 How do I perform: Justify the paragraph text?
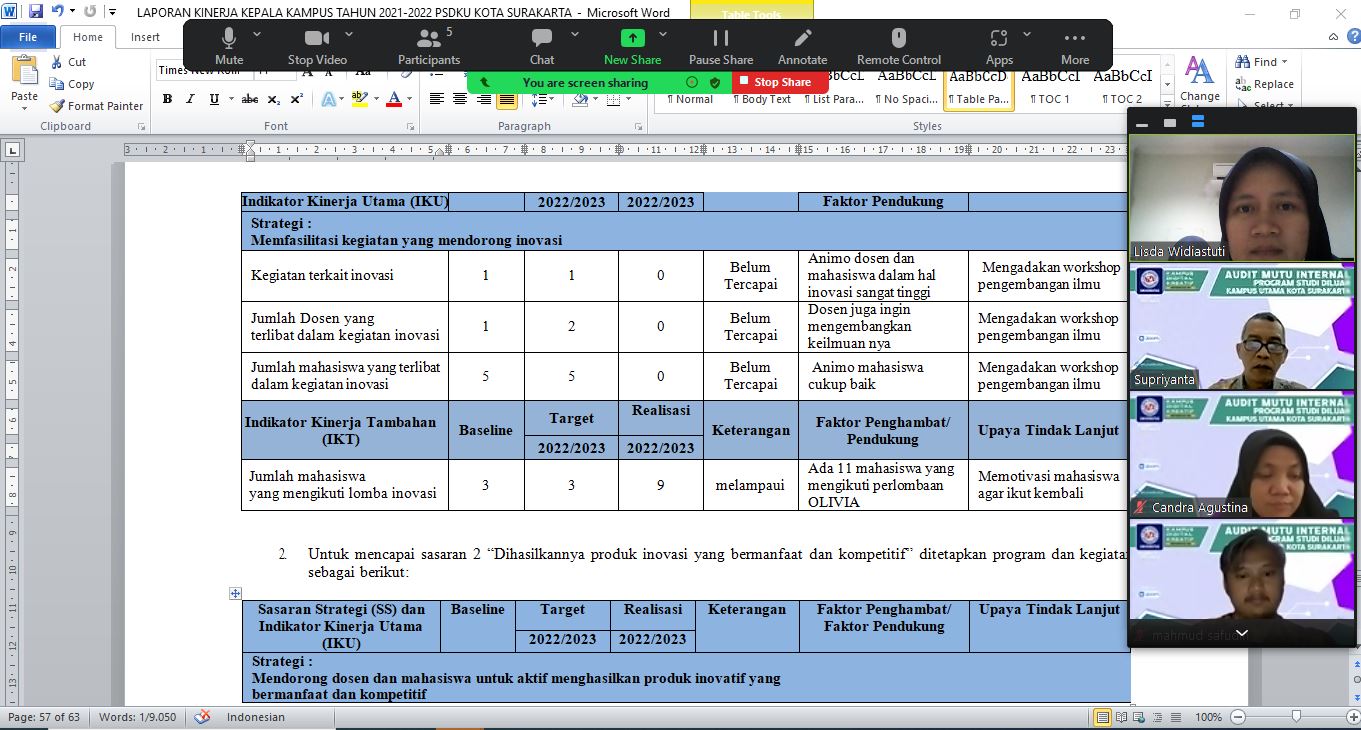pyautogui.click(x=506, y=99)
